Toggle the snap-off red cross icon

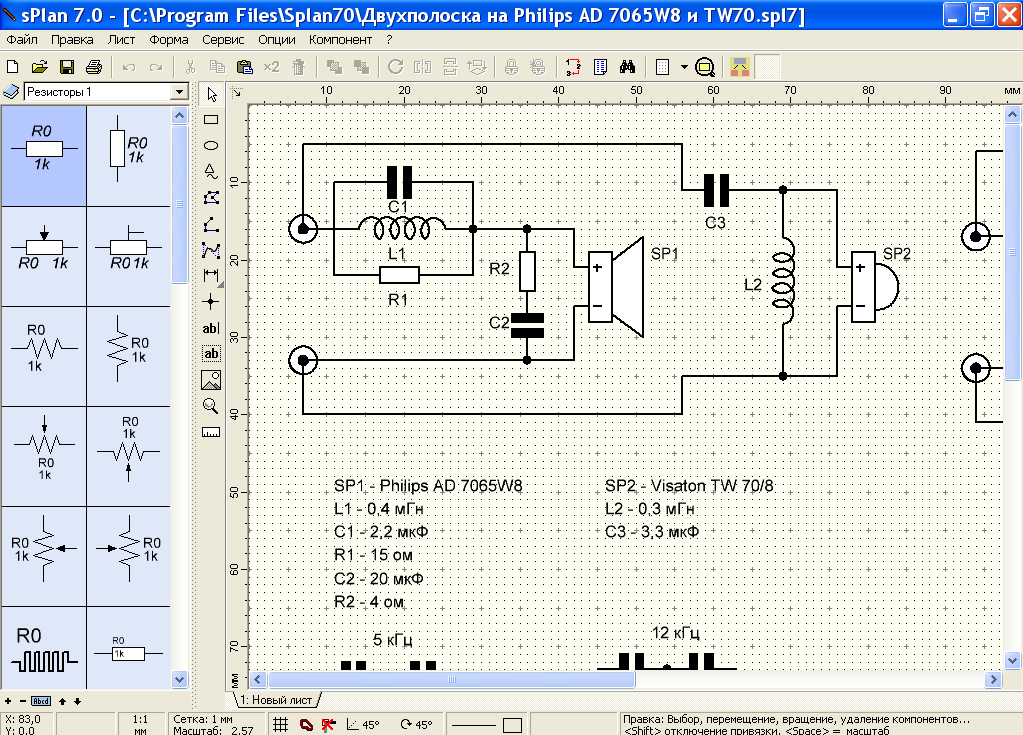(x=328, y=724)
